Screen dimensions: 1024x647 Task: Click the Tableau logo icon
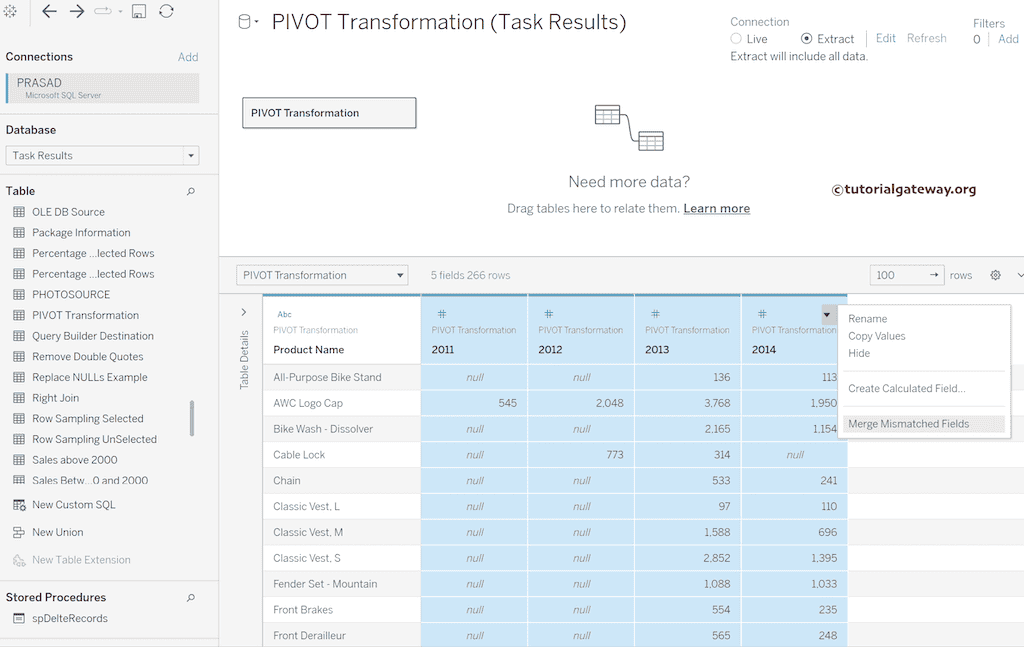[11, 11]
